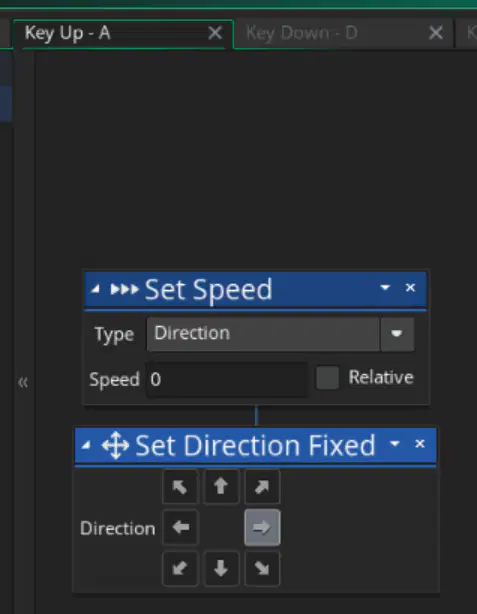
Task: Enable the Relative checkbox for speed
Action: tap(327, 378)
